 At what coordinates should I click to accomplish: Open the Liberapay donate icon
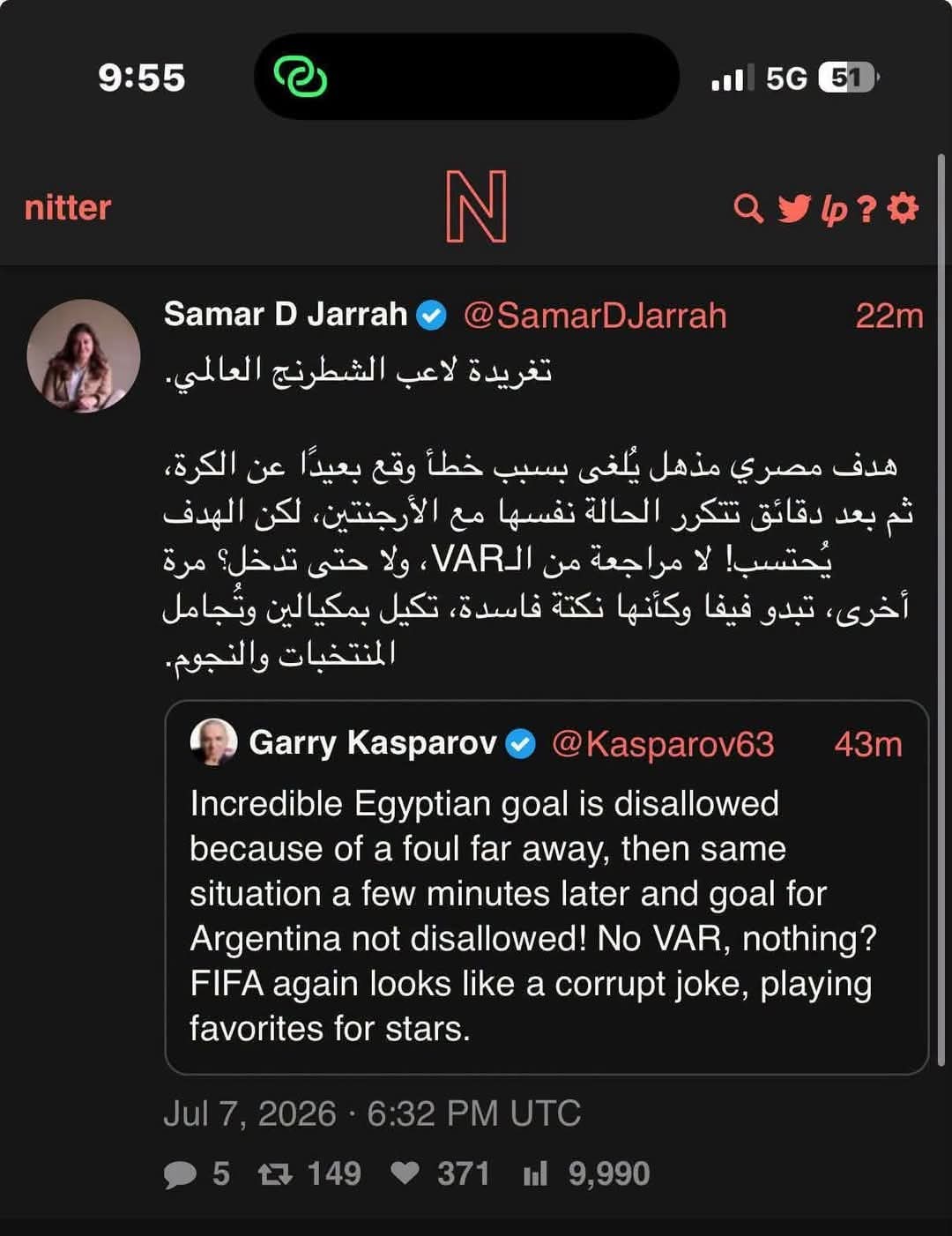(x=833, y=210)
